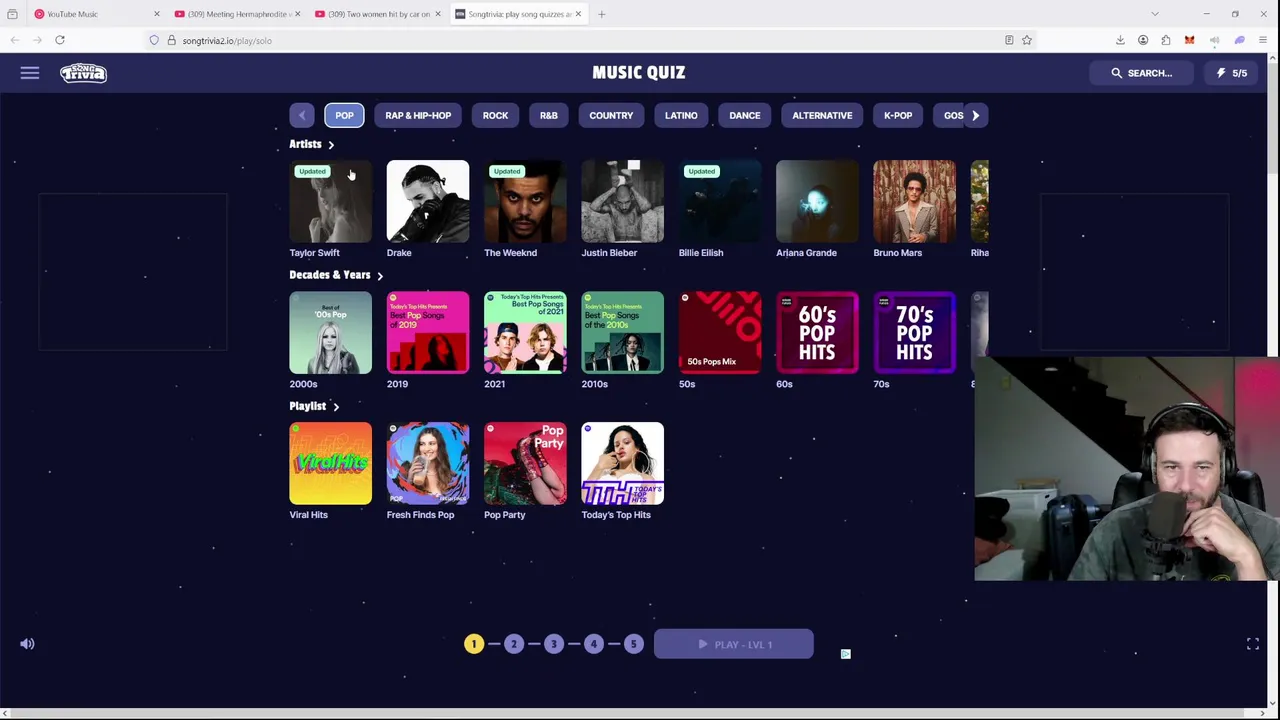Reload the page
Screen dimensions: 1280x720
[x=60, y=40]
